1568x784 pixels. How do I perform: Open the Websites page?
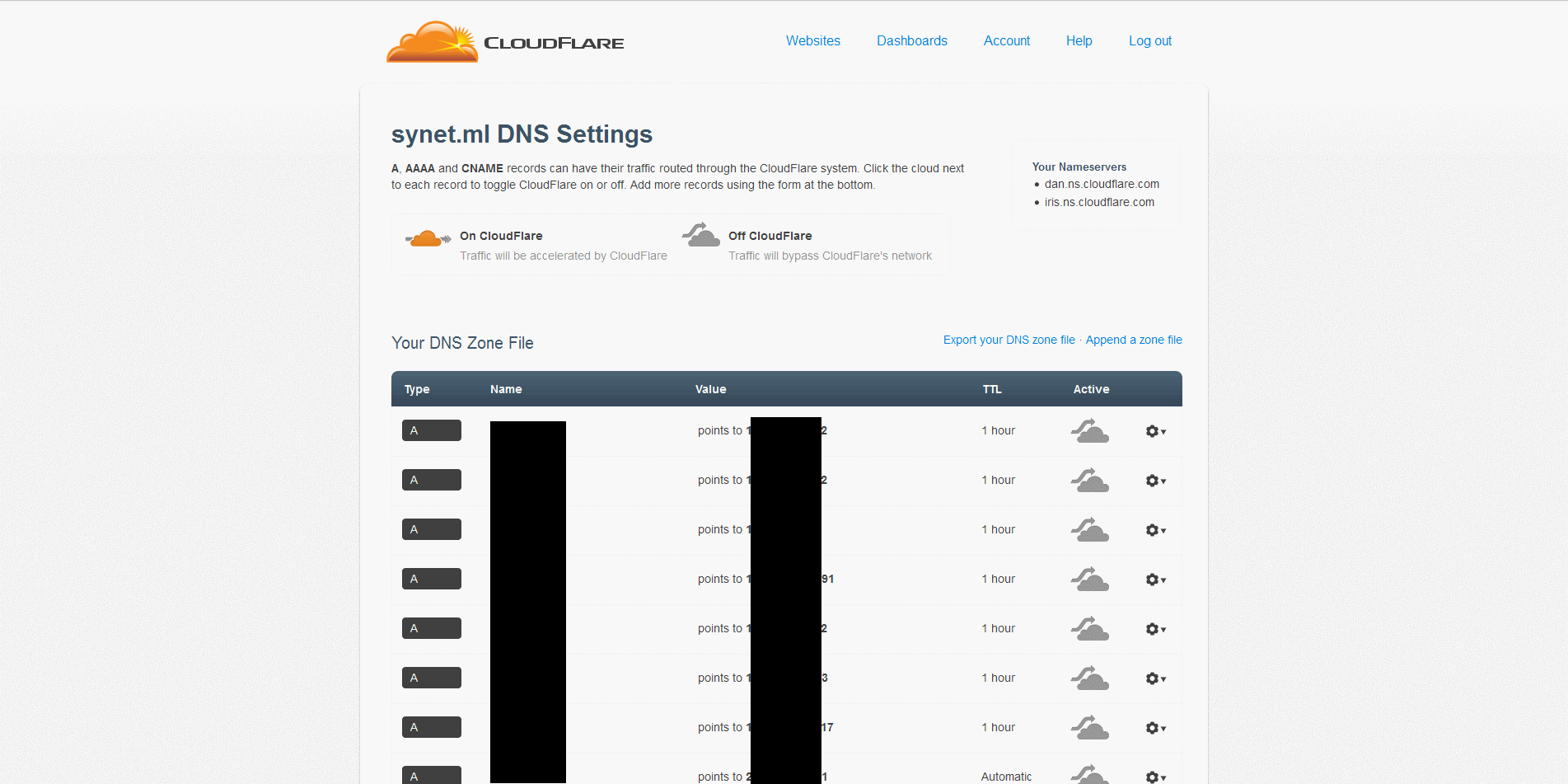812,41
